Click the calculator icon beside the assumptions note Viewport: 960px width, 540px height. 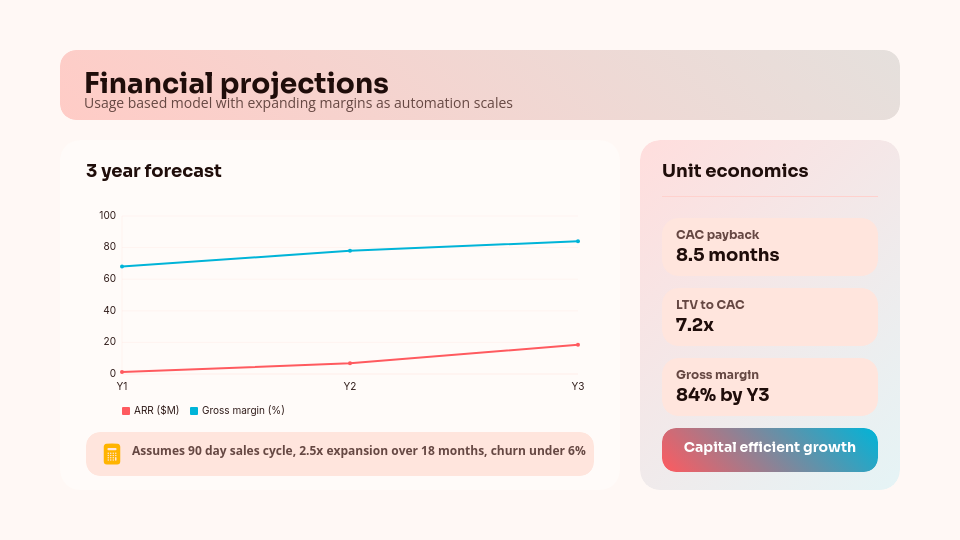[112, 453]
